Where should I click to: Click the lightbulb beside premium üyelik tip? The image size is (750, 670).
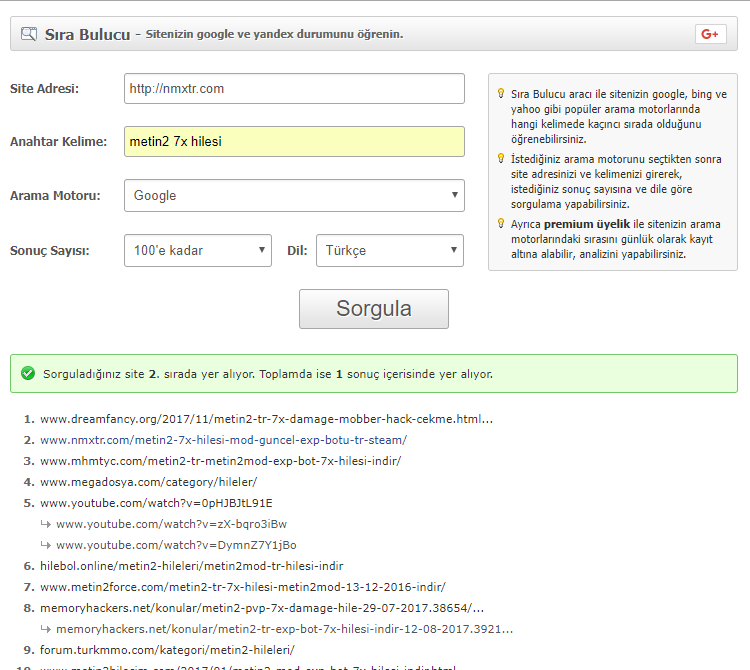point(501,223)
